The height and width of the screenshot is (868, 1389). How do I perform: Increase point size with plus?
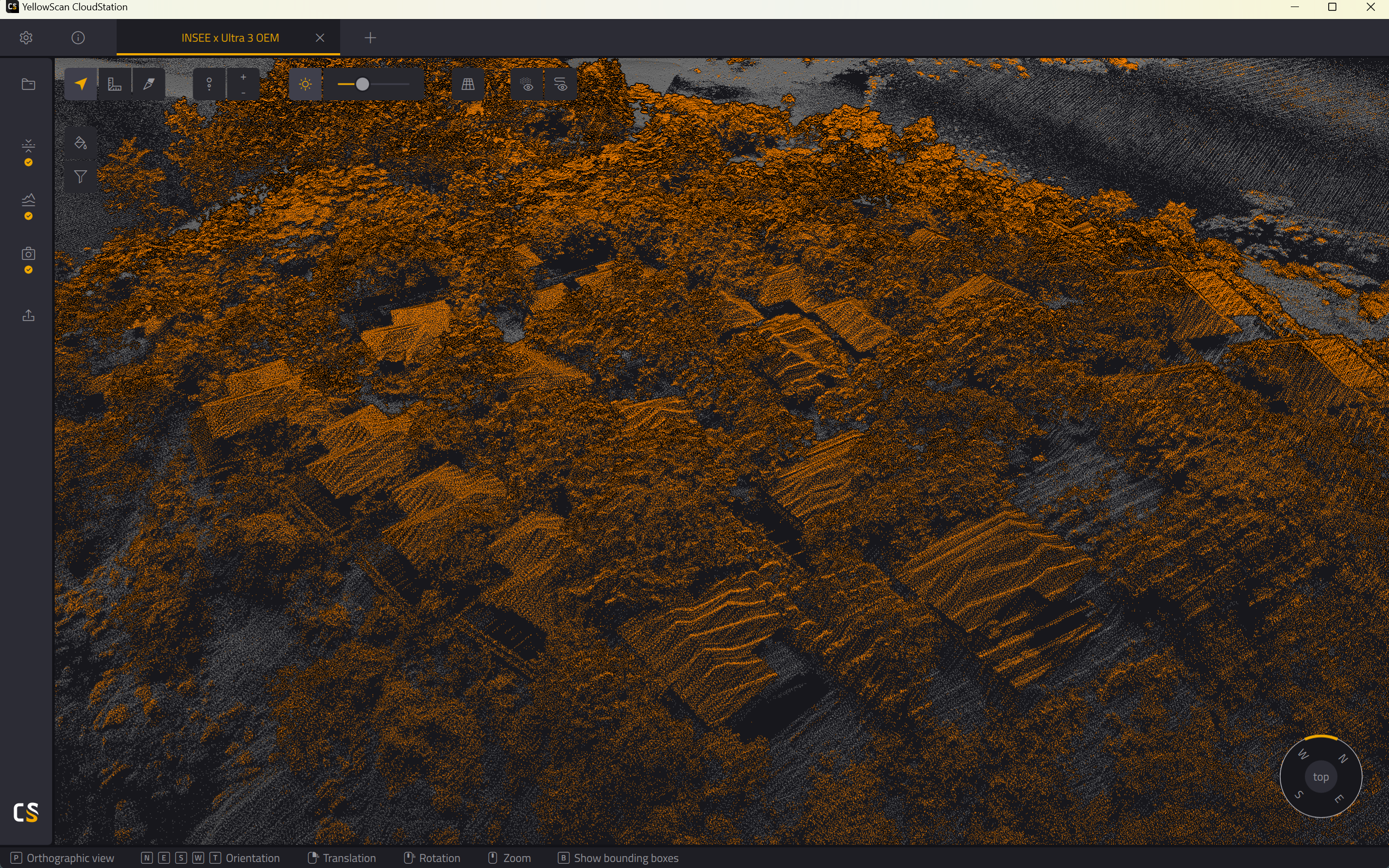[x=244, y=77]
